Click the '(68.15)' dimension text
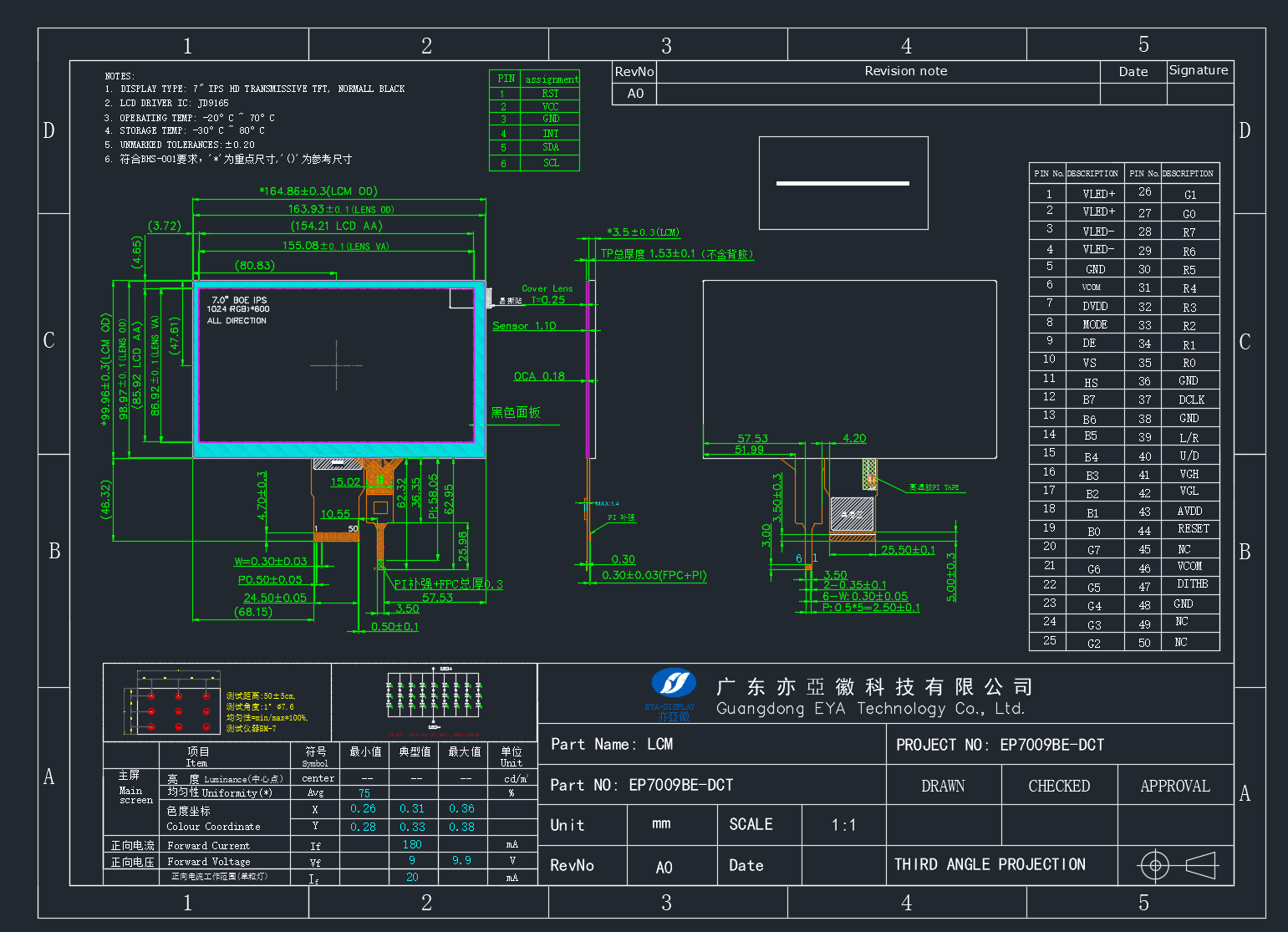The width and height of the screenshot is (1288, 932). (253, 612)
